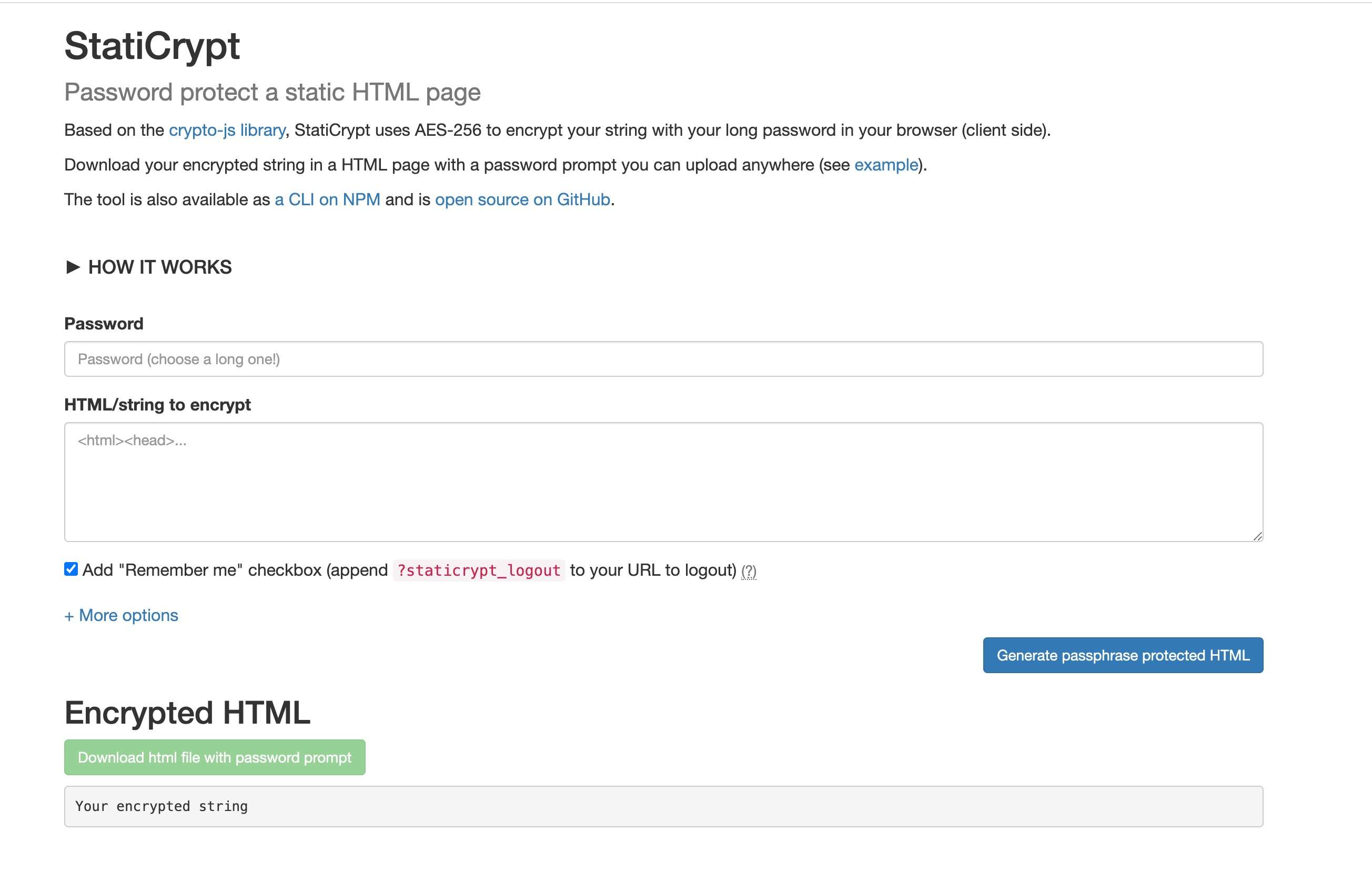Follow the 'a CLI on NPM' link
The width and height of the screenshot is (1372, 881).
327,199
